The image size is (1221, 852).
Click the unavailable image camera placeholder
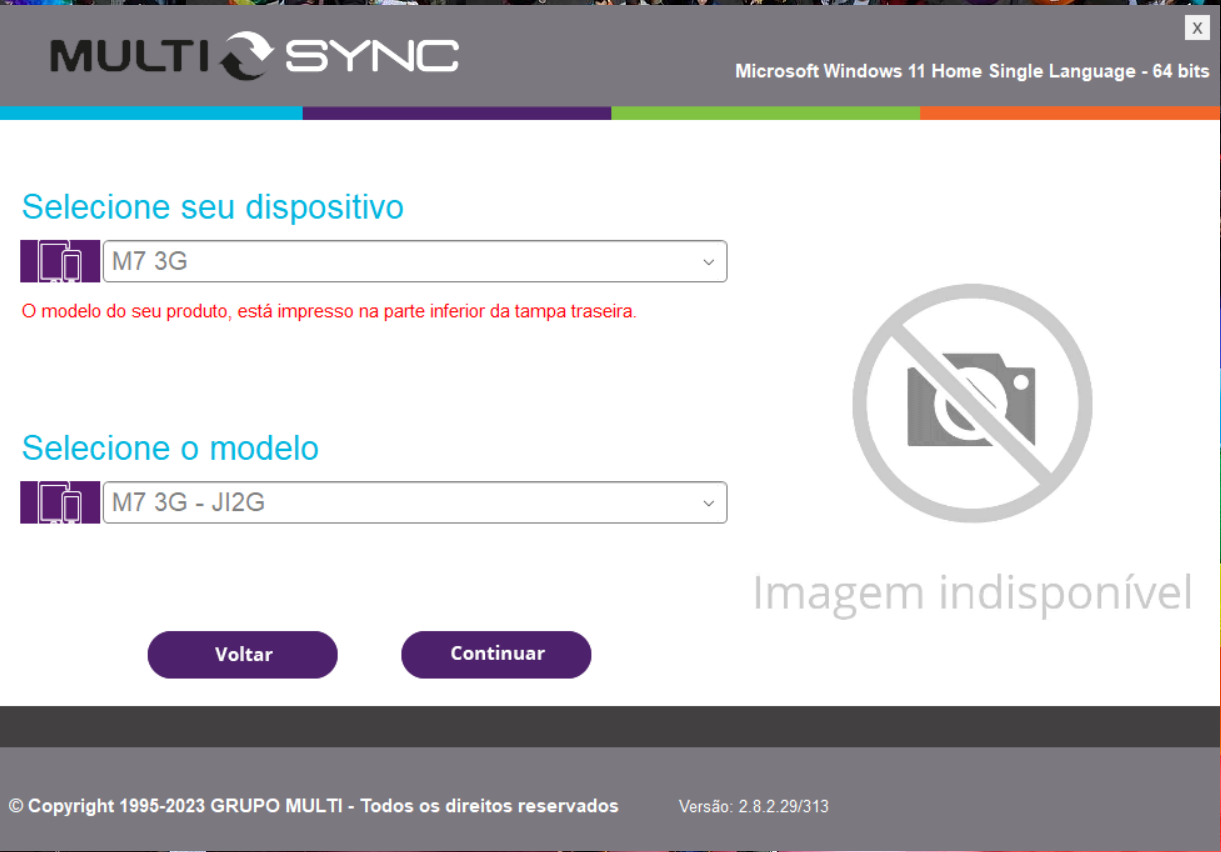tap(972, 404)
